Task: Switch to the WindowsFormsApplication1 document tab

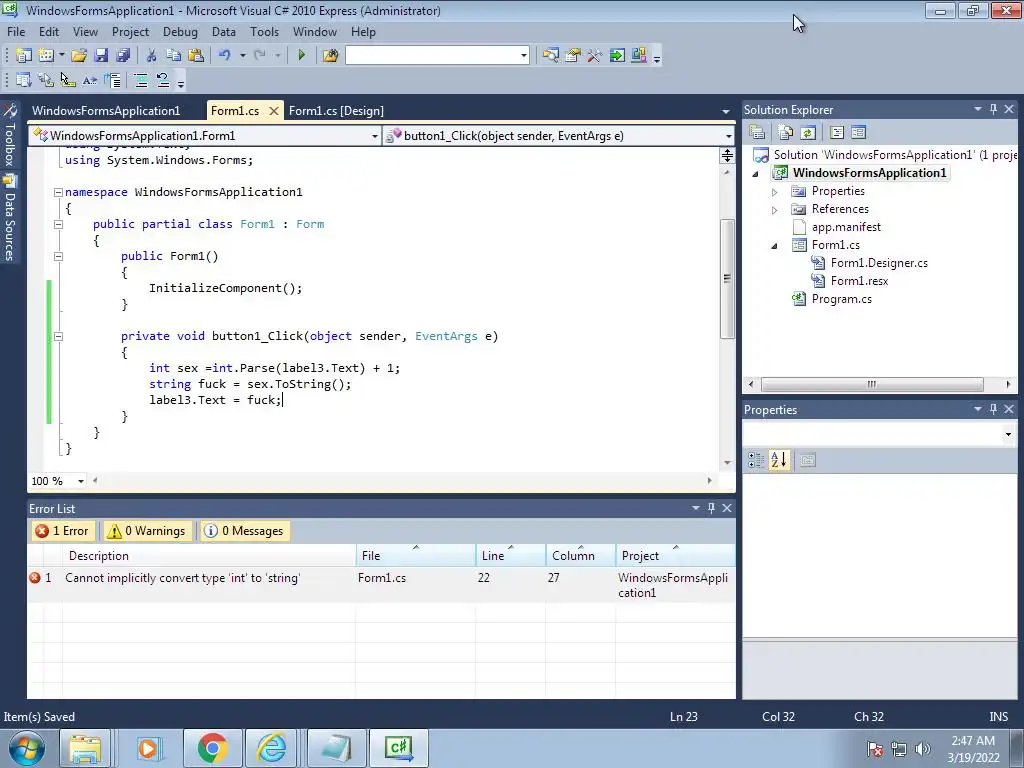Action: 106,111
